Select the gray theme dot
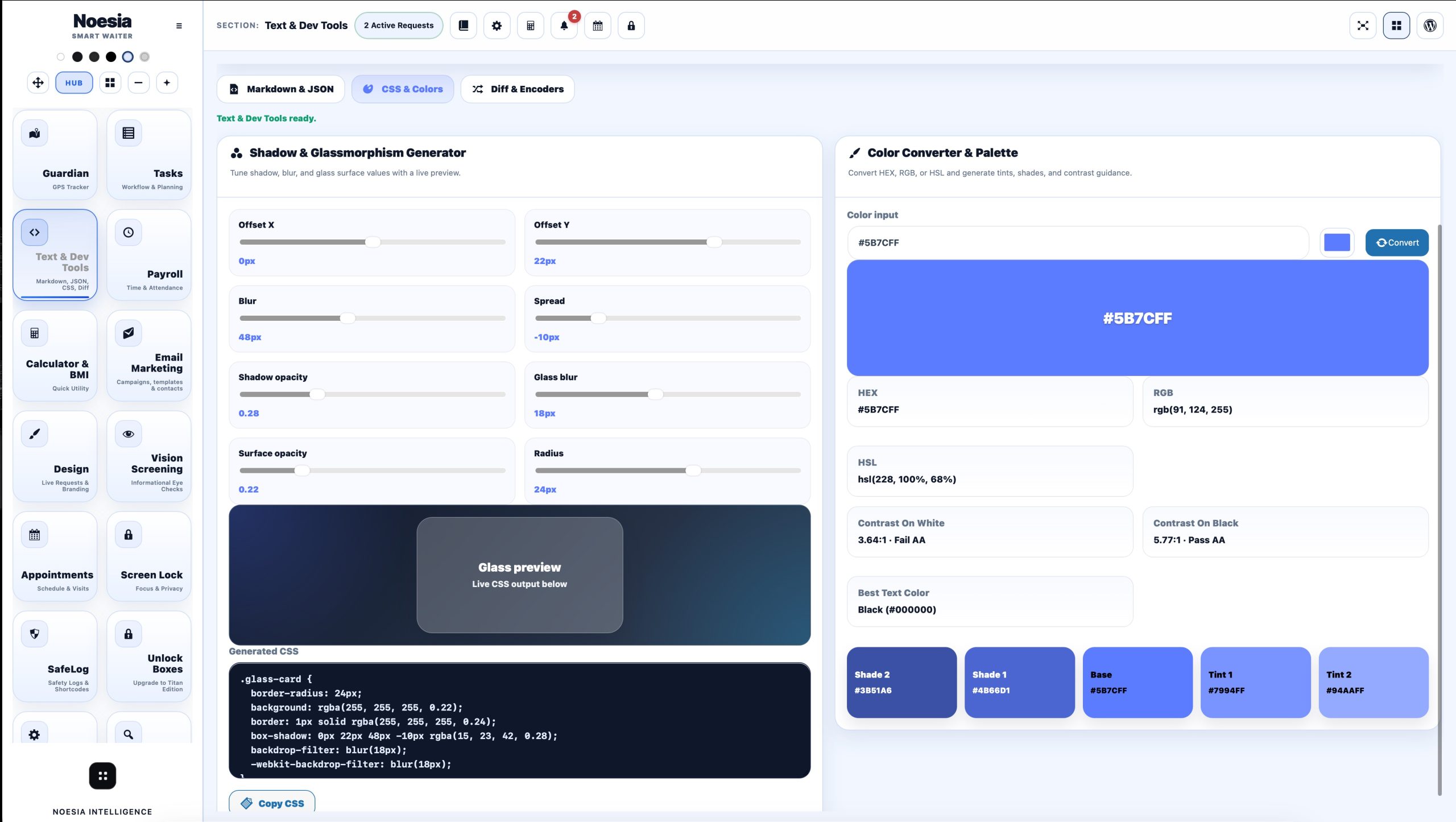 [144, 57]
